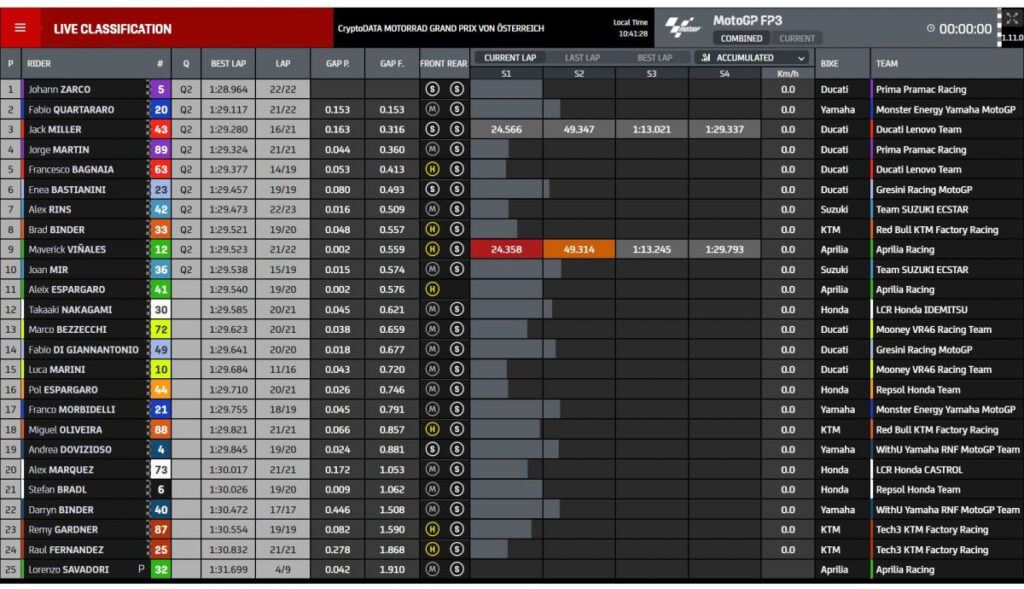This screenshot has height=589, width=1024.
Task: Select rider Fabio DI GIANNANTONIO
Action: 83,349
